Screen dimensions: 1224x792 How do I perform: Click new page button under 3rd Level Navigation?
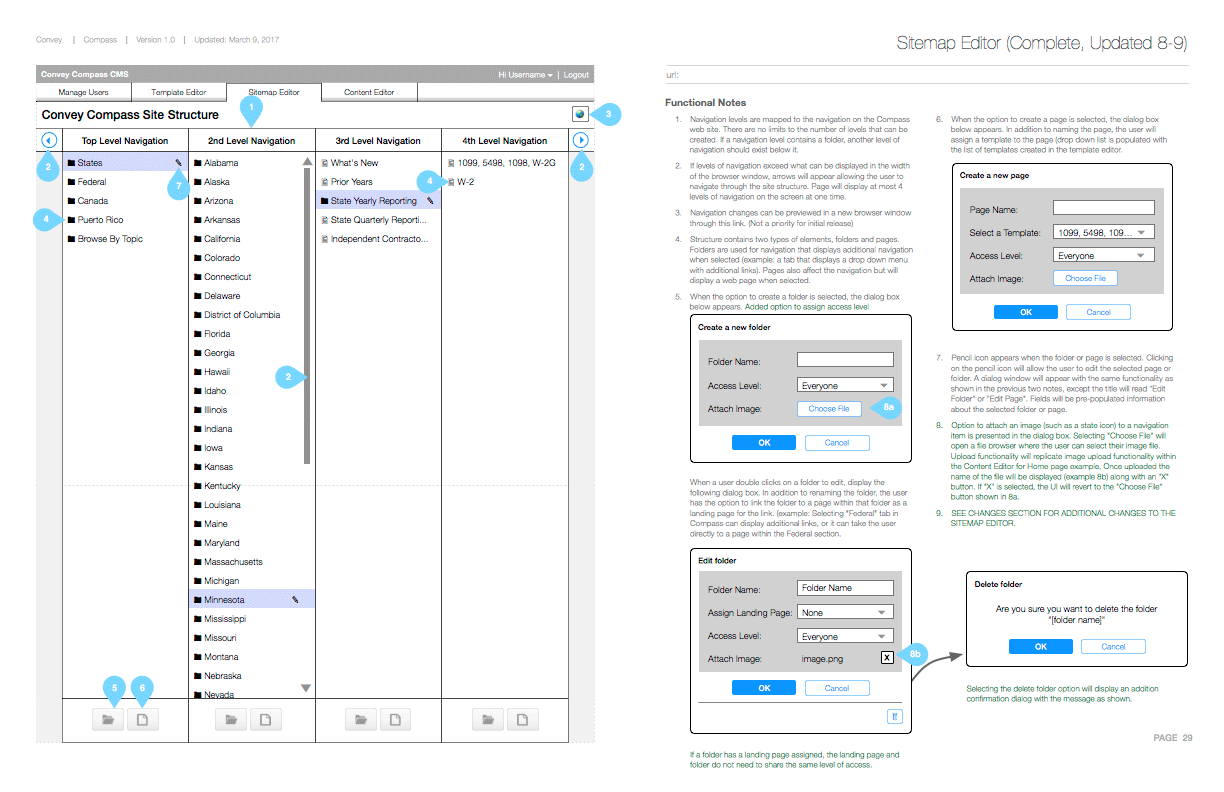pyautogui.click(x=395, y=718)
